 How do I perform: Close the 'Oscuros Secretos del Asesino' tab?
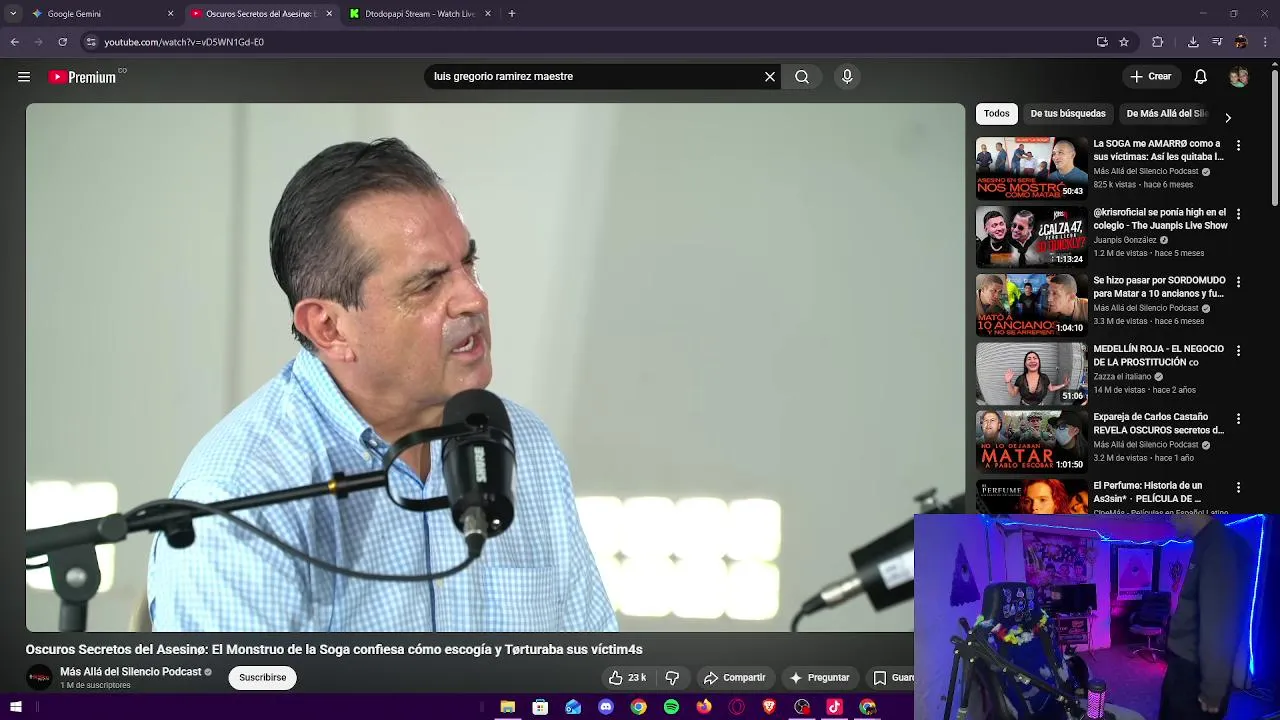coord(329,14)
